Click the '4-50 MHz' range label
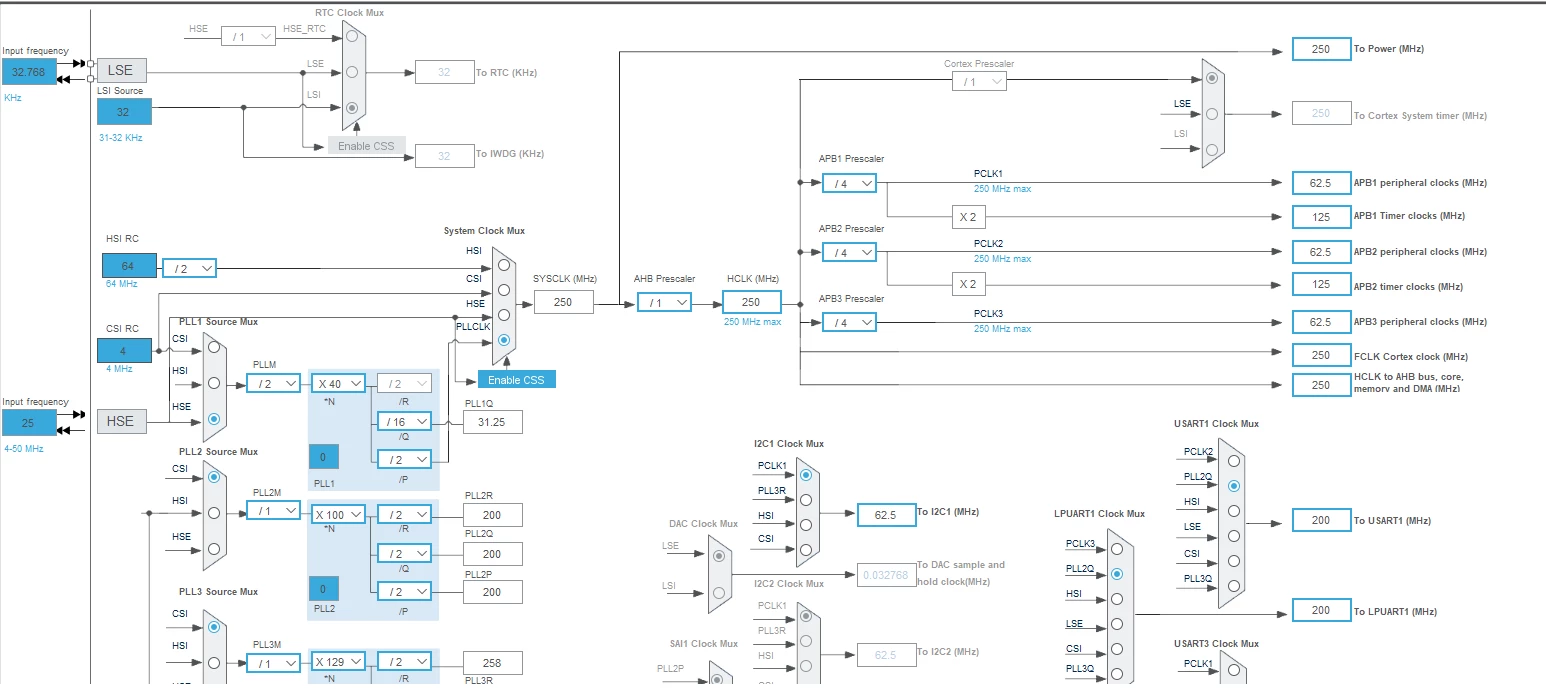Image resolution: width=1546 pixels, height=693 pixels. 24,449
